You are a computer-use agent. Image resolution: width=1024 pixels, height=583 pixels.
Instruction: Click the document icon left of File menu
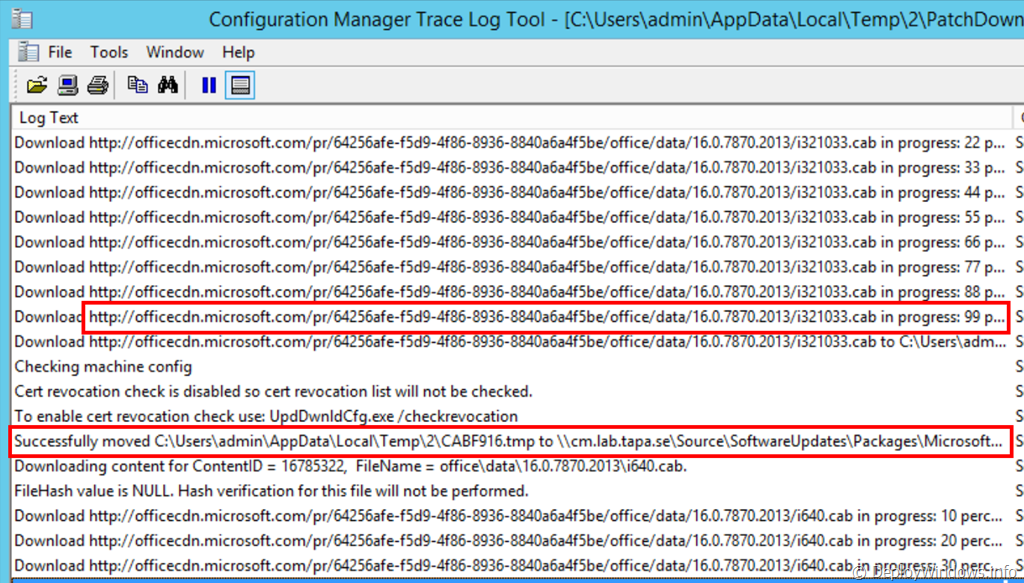(28, 52)
